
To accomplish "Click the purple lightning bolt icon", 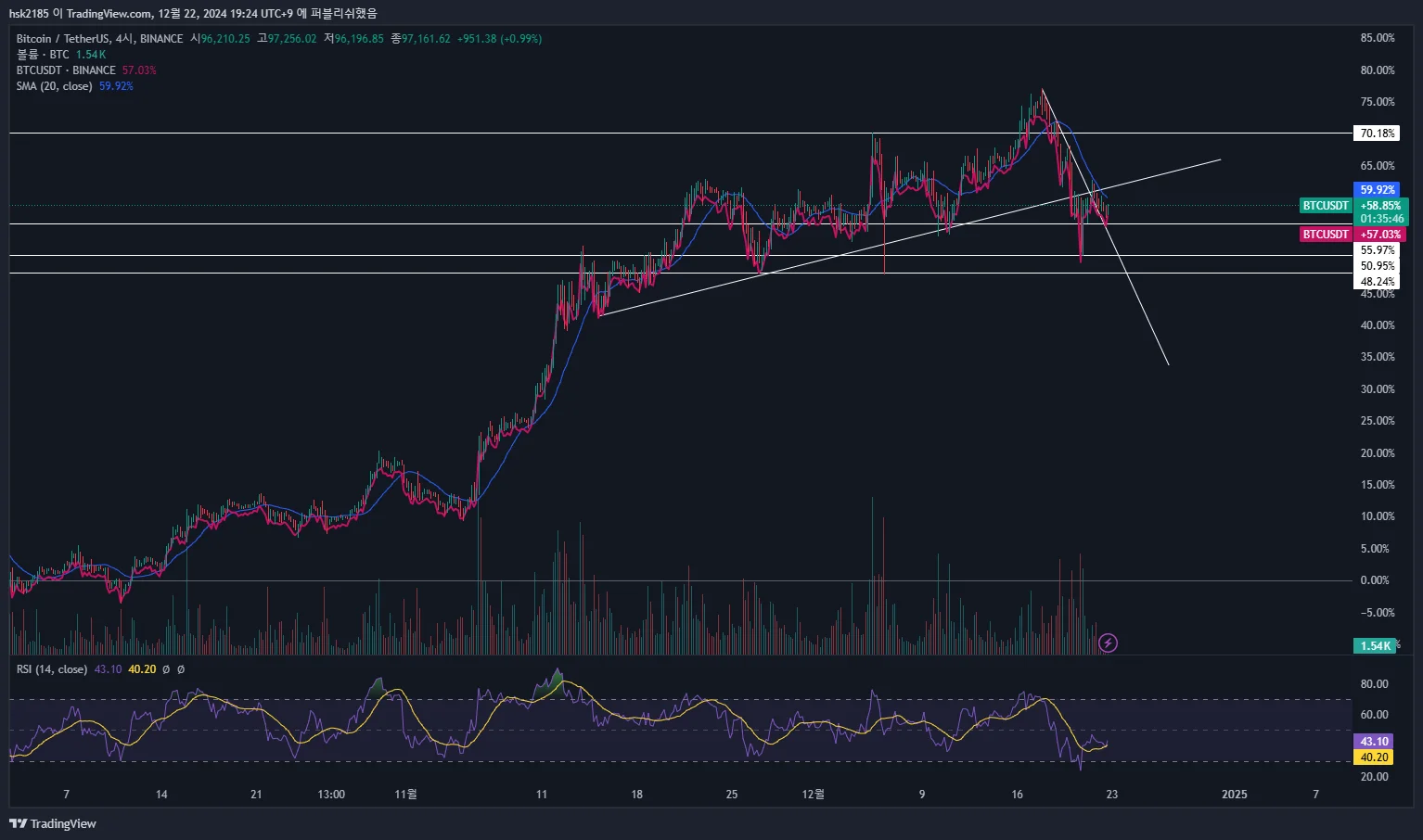I will pyautogui.click(x=1108, y=643).
